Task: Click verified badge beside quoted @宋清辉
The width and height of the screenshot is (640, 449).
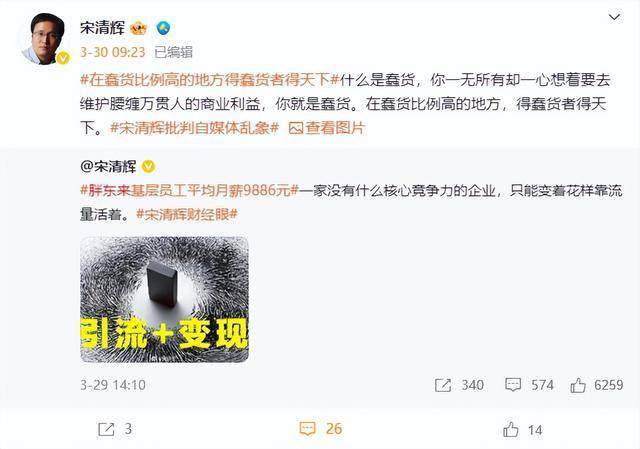Action: click(148, 167)
